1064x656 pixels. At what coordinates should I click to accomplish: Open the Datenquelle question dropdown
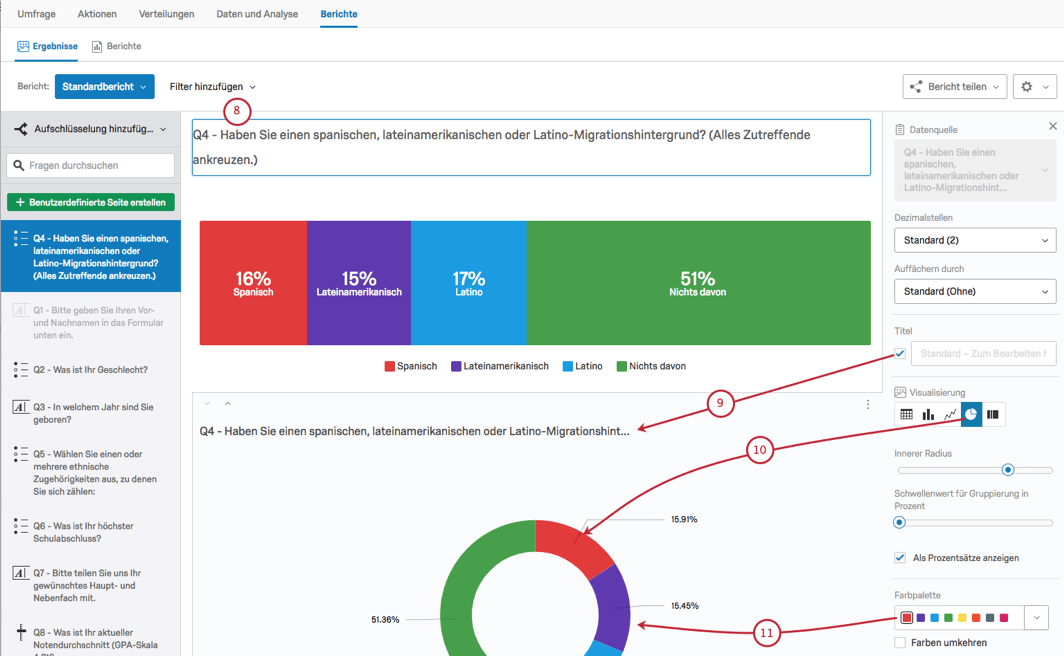click(x=975, y=170)
